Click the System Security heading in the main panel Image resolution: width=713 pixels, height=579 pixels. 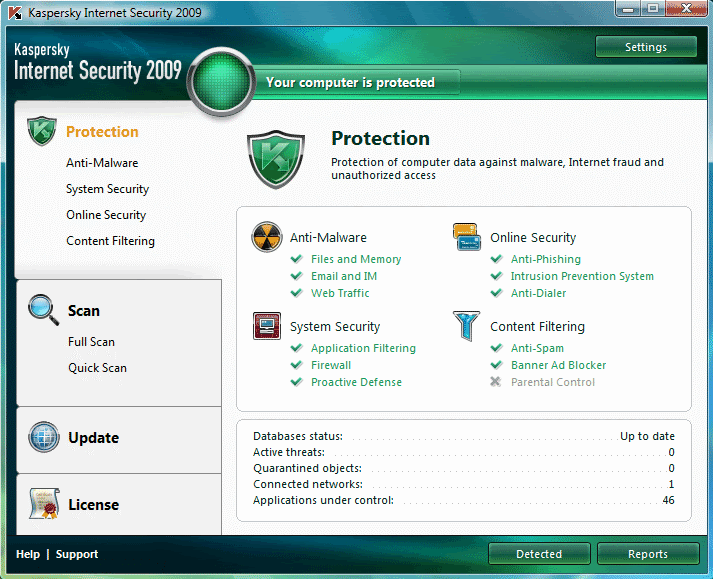(335, 327)
